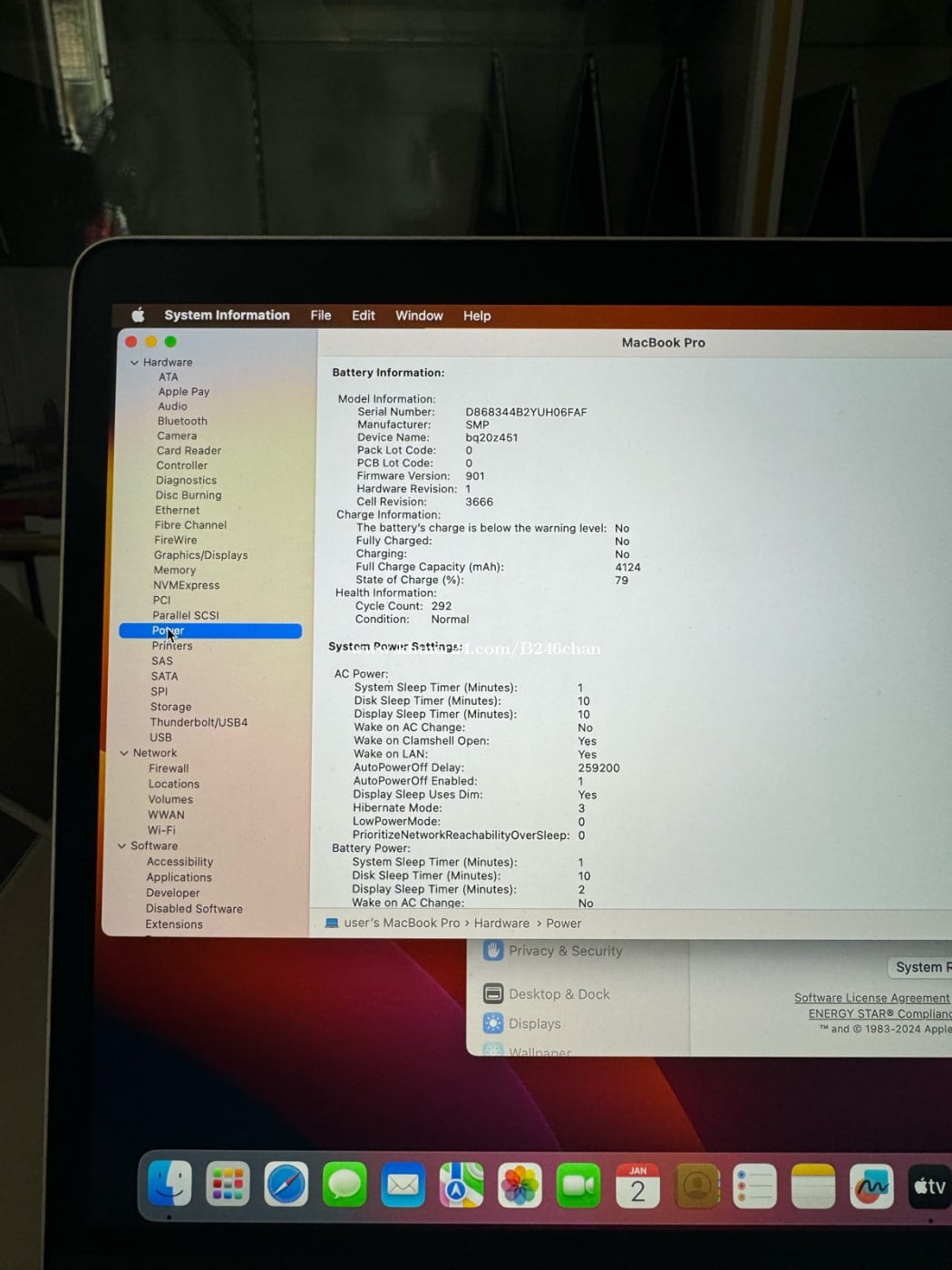Open Finder from the Dock

170,1183
